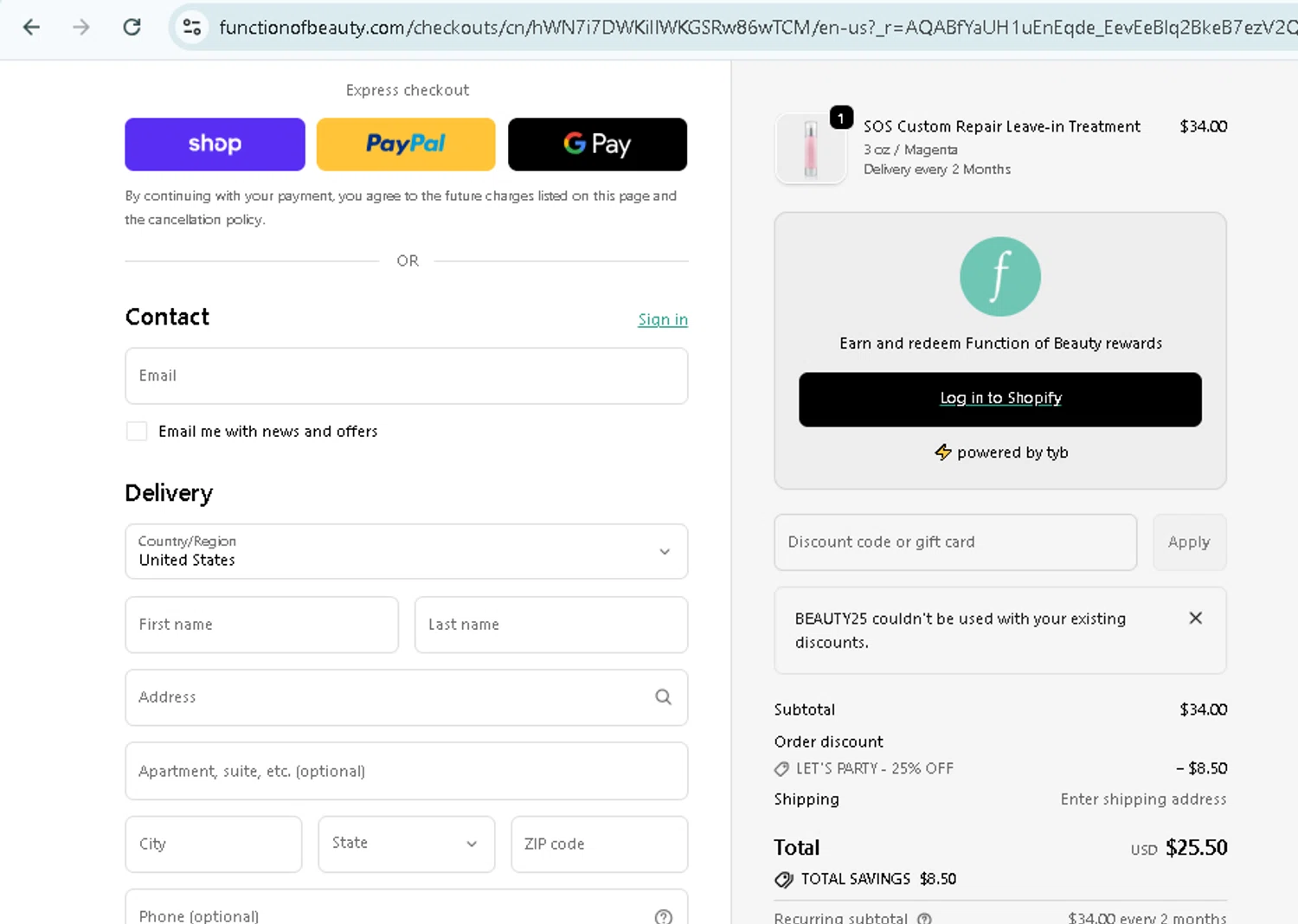Click the recurring subtotal info icon
The width and height of the screenshot is (1298, 924).
point(924,918)
